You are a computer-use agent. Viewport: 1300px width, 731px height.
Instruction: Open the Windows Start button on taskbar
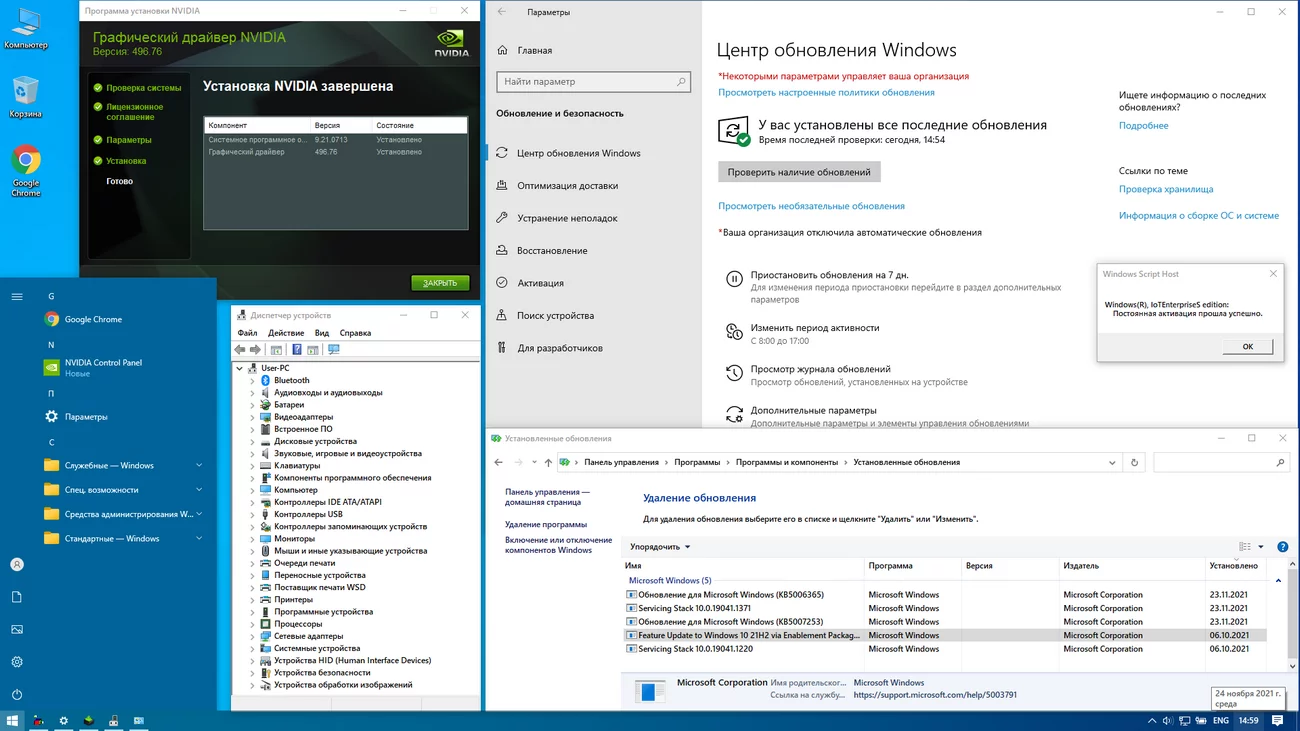[13, 720]
